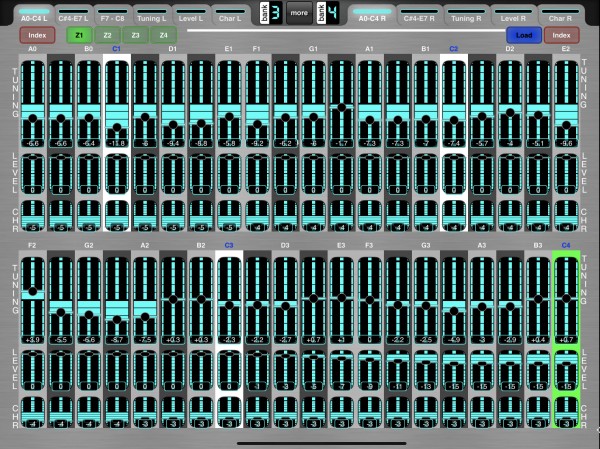Click the C3 CHR slider

coord(229,412)
